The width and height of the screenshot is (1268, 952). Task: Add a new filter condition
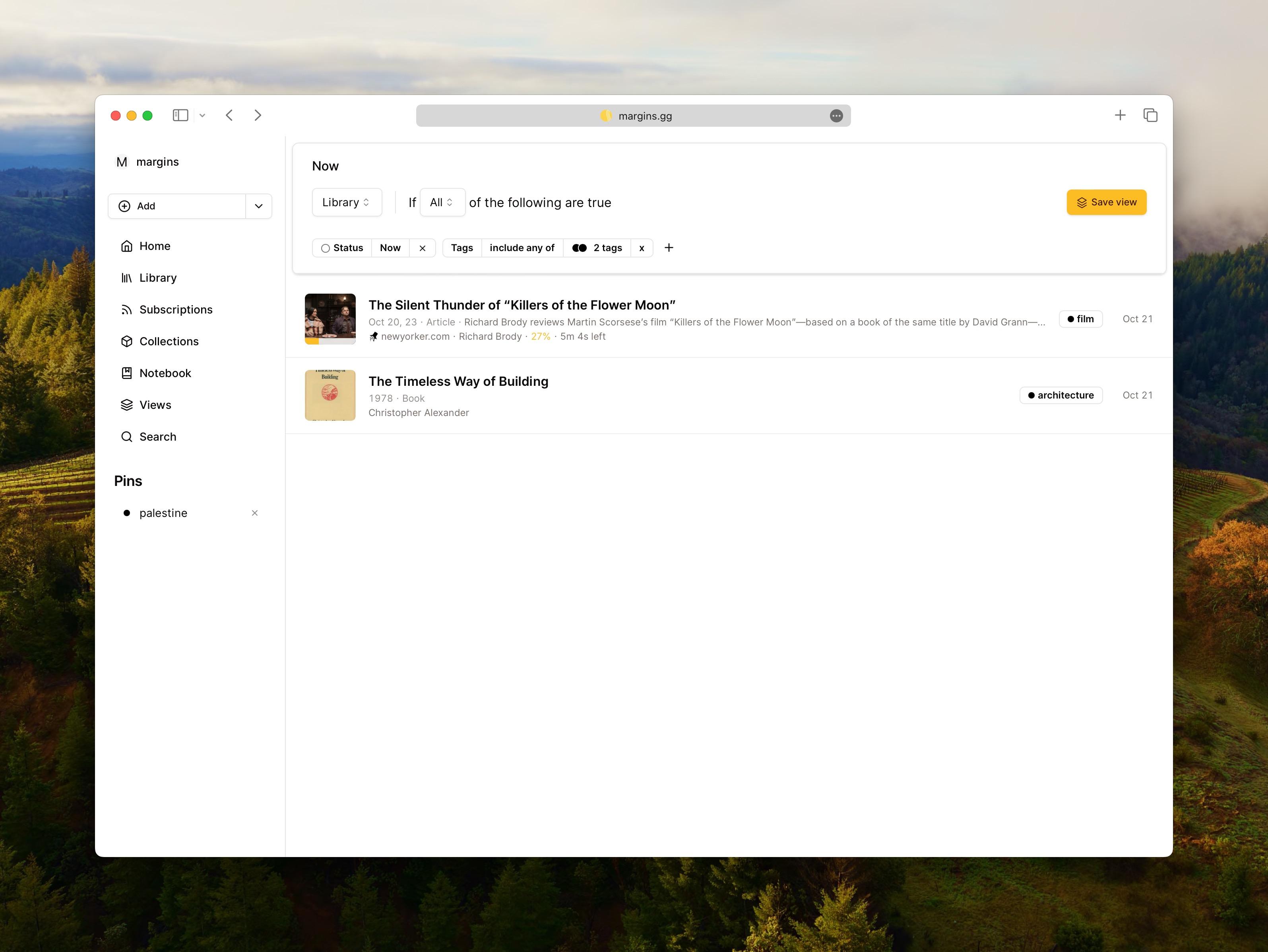point(669,247)
